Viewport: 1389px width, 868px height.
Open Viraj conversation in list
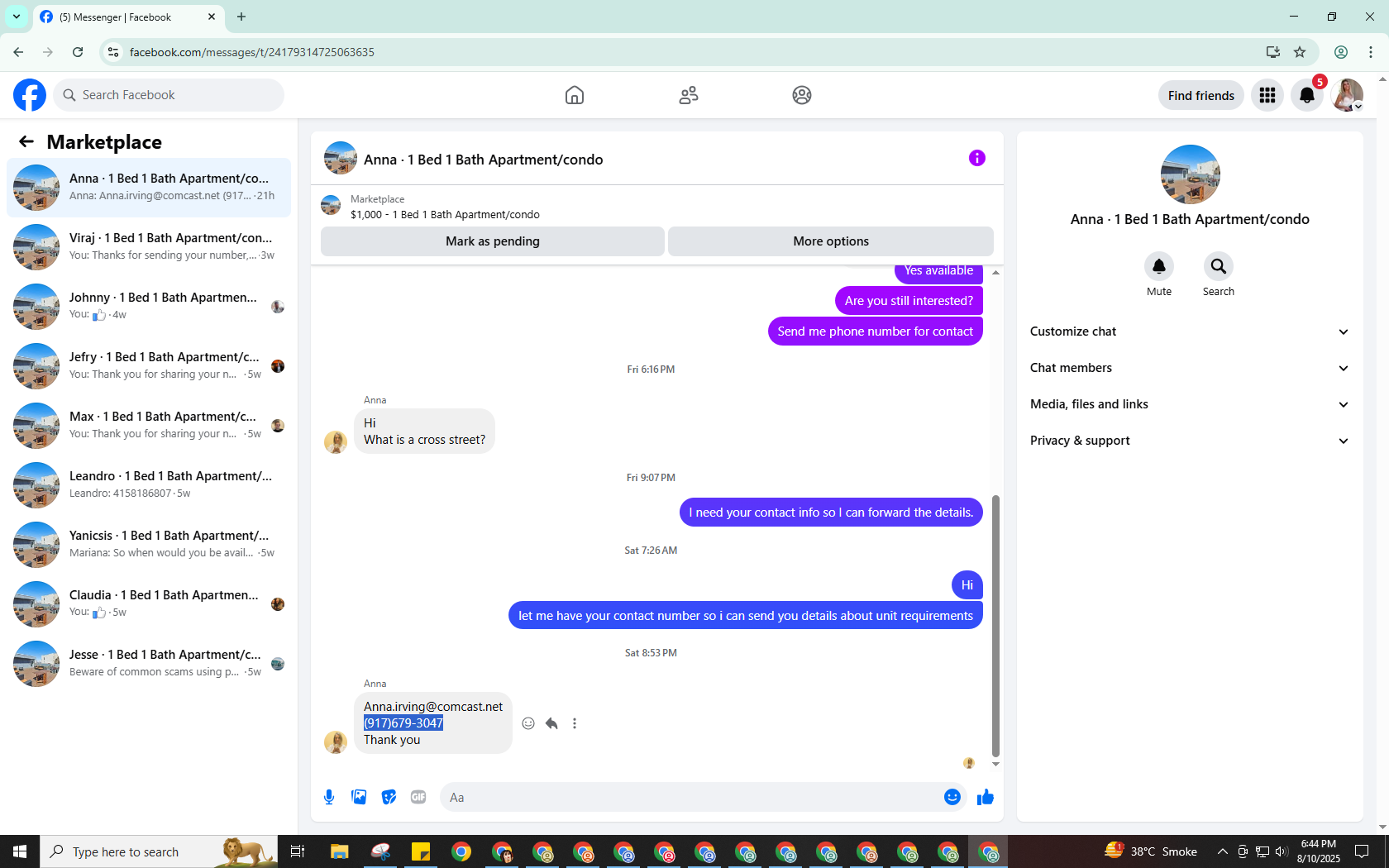(x=149, y=247)
